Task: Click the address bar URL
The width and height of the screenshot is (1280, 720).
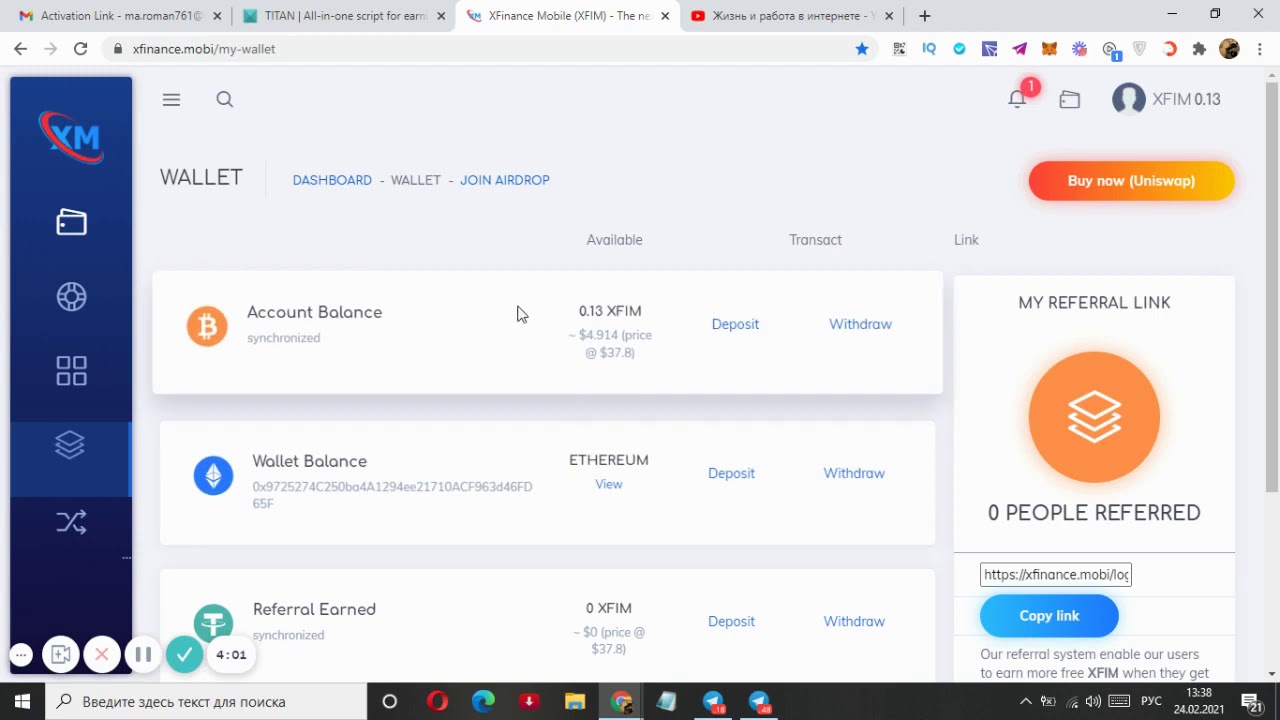Action: [x=204, y=49]
